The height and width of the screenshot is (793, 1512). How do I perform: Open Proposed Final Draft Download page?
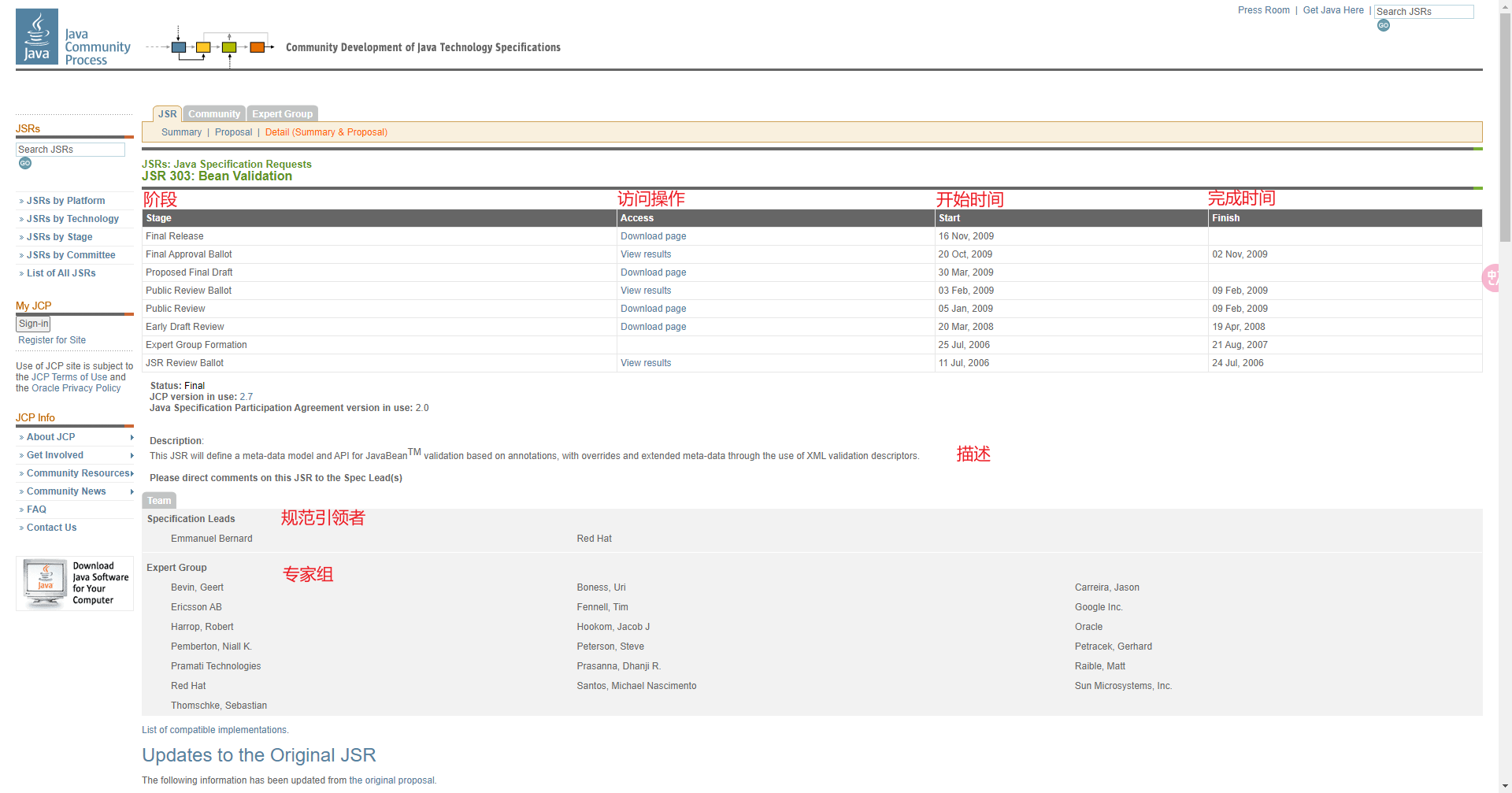click(653, 272)
